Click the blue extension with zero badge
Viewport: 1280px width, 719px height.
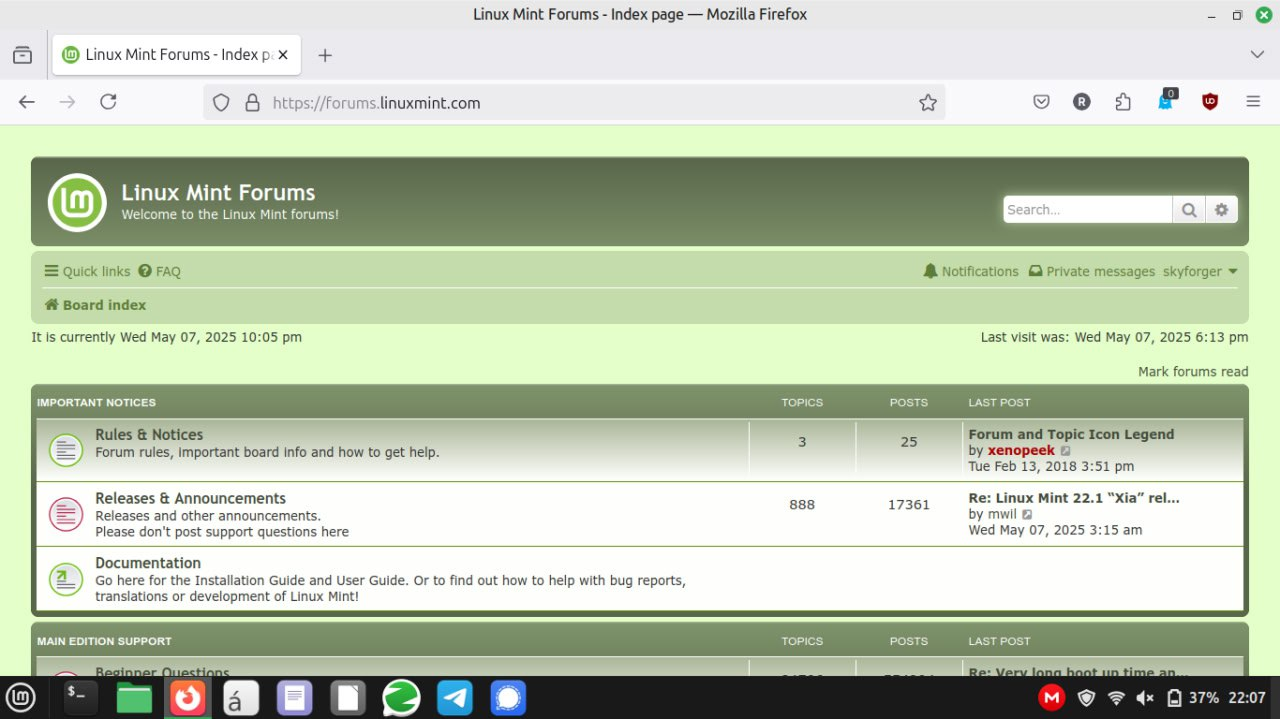pos(1166,100)
